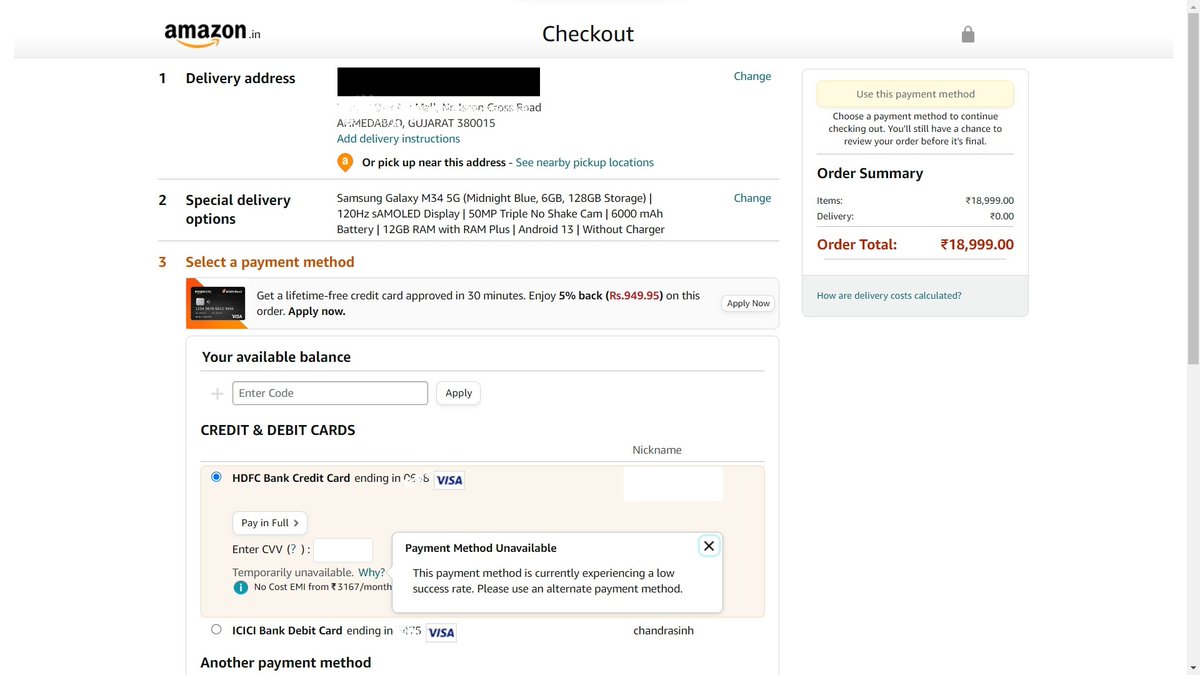Click the Items ₹18,999.00 summary amount
The image size is (1200, 675).
pyautogui.click(x=990, y=201)
